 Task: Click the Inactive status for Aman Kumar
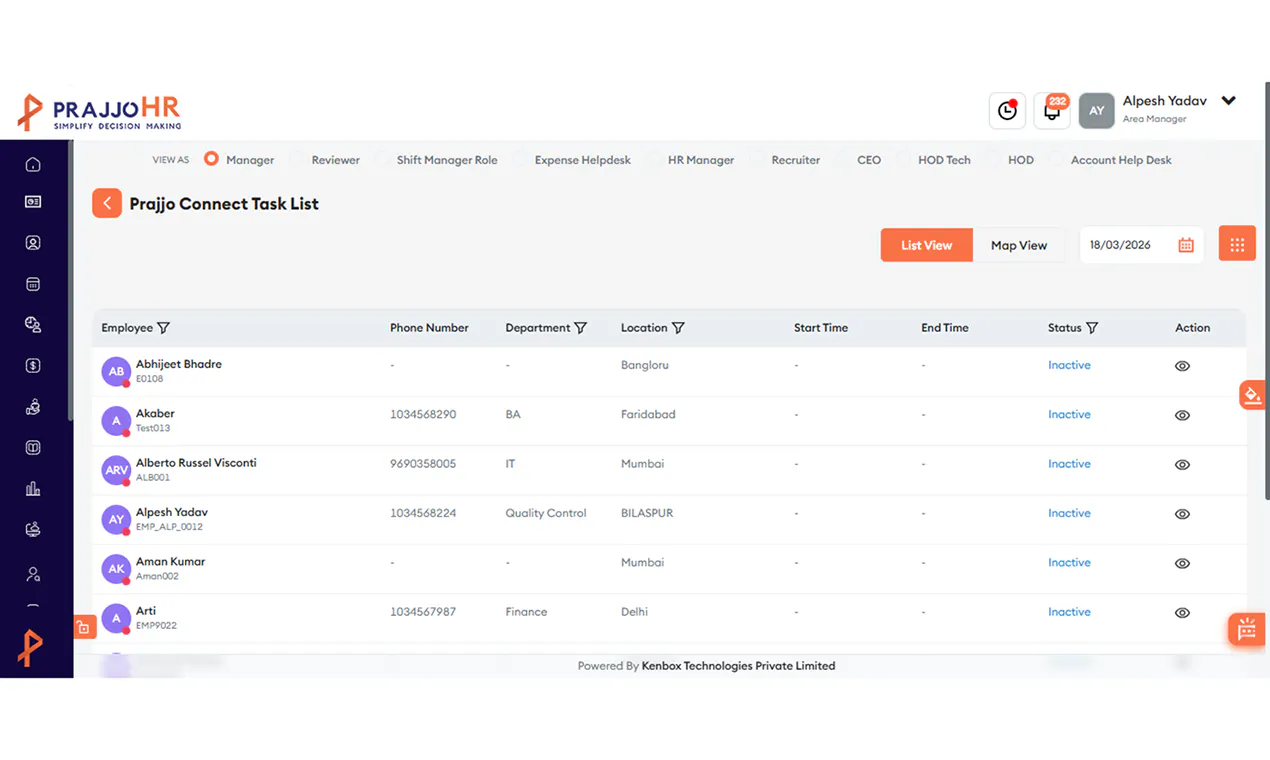[x=1069, y=563]
